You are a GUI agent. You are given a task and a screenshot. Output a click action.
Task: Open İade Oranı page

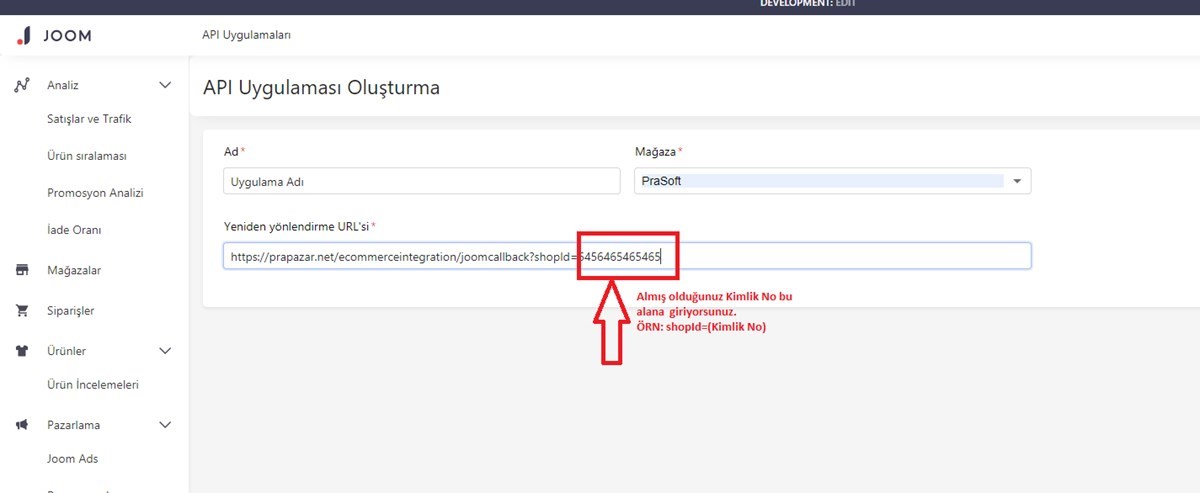pyautogui.click(x=74, y=230)
